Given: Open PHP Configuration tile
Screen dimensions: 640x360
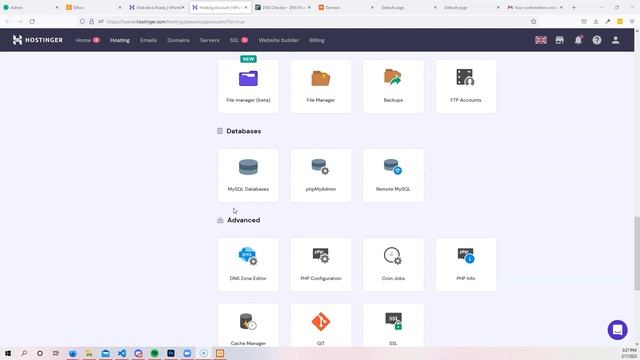Looking at the screenshot, I should [x=321, y=264].
